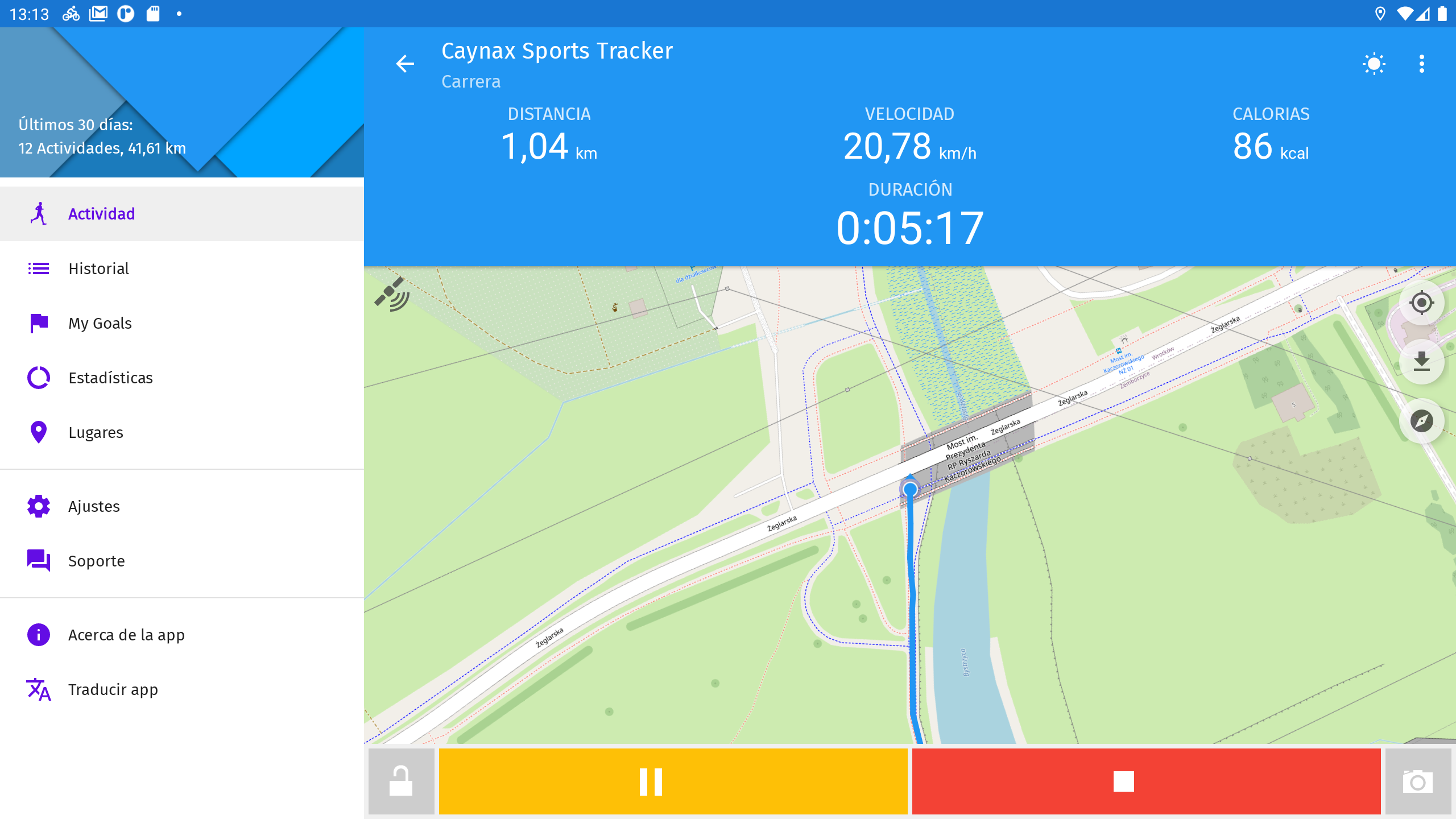Toggle the screen lock padlock
This screenshot has height=819, width=1456.
coord(401,781)
